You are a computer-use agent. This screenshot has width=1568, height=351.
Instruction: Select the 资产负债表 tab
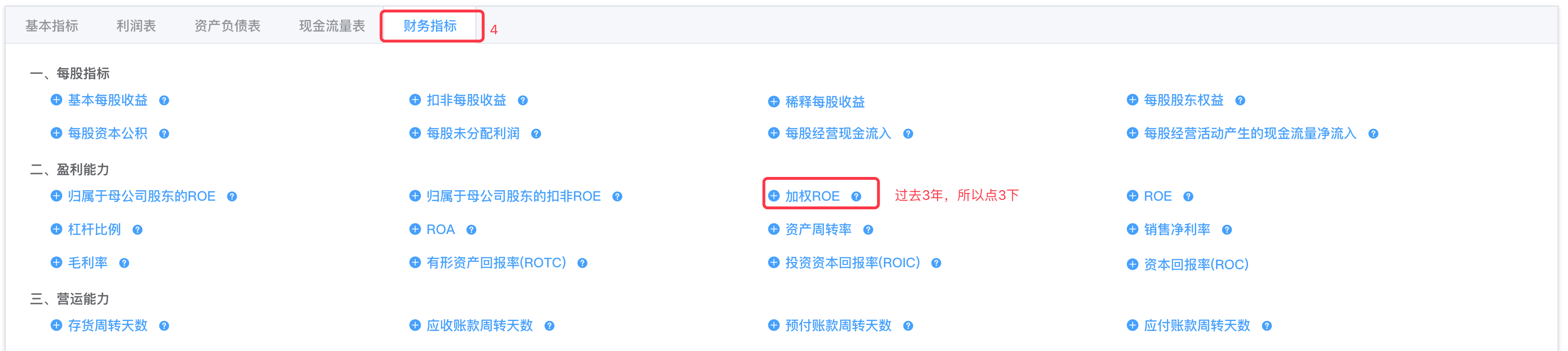click(228, 26)
